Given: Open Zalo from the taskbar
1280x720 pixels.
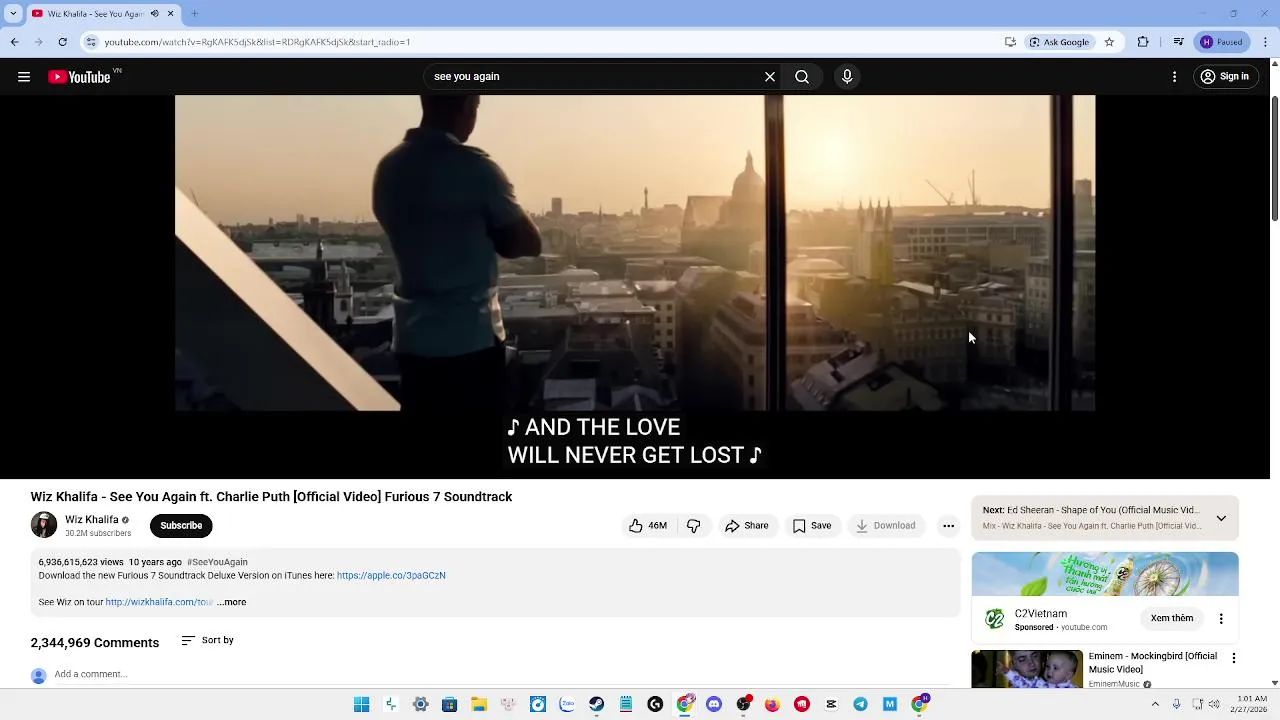Looking at the screenshot, I should [567, 705].
